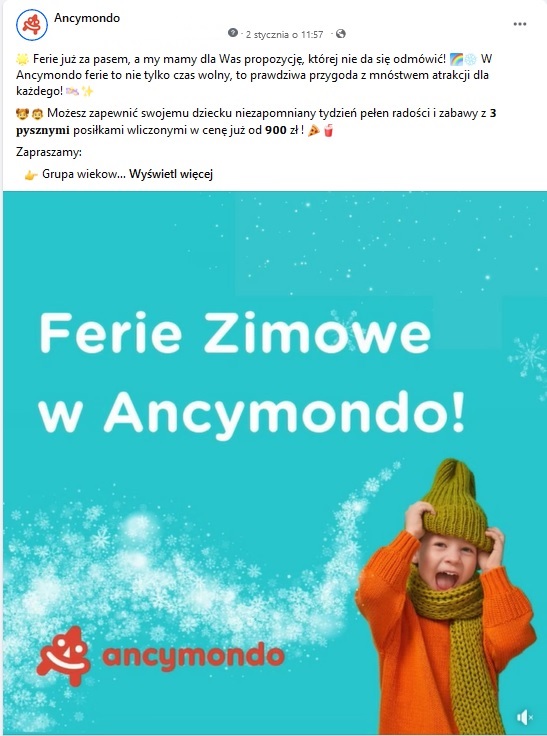Open the post timestamp 2 stycznia o 11:57
Viewport: 547px width, 736px height.
(x=285, y=34)
